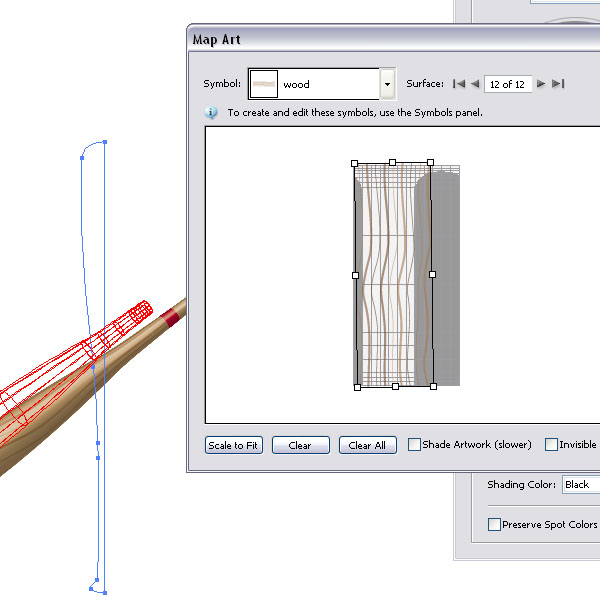Viewport: 600px width, 600px height.
Task: Go to next surface
Action: (x=541, y=83)
